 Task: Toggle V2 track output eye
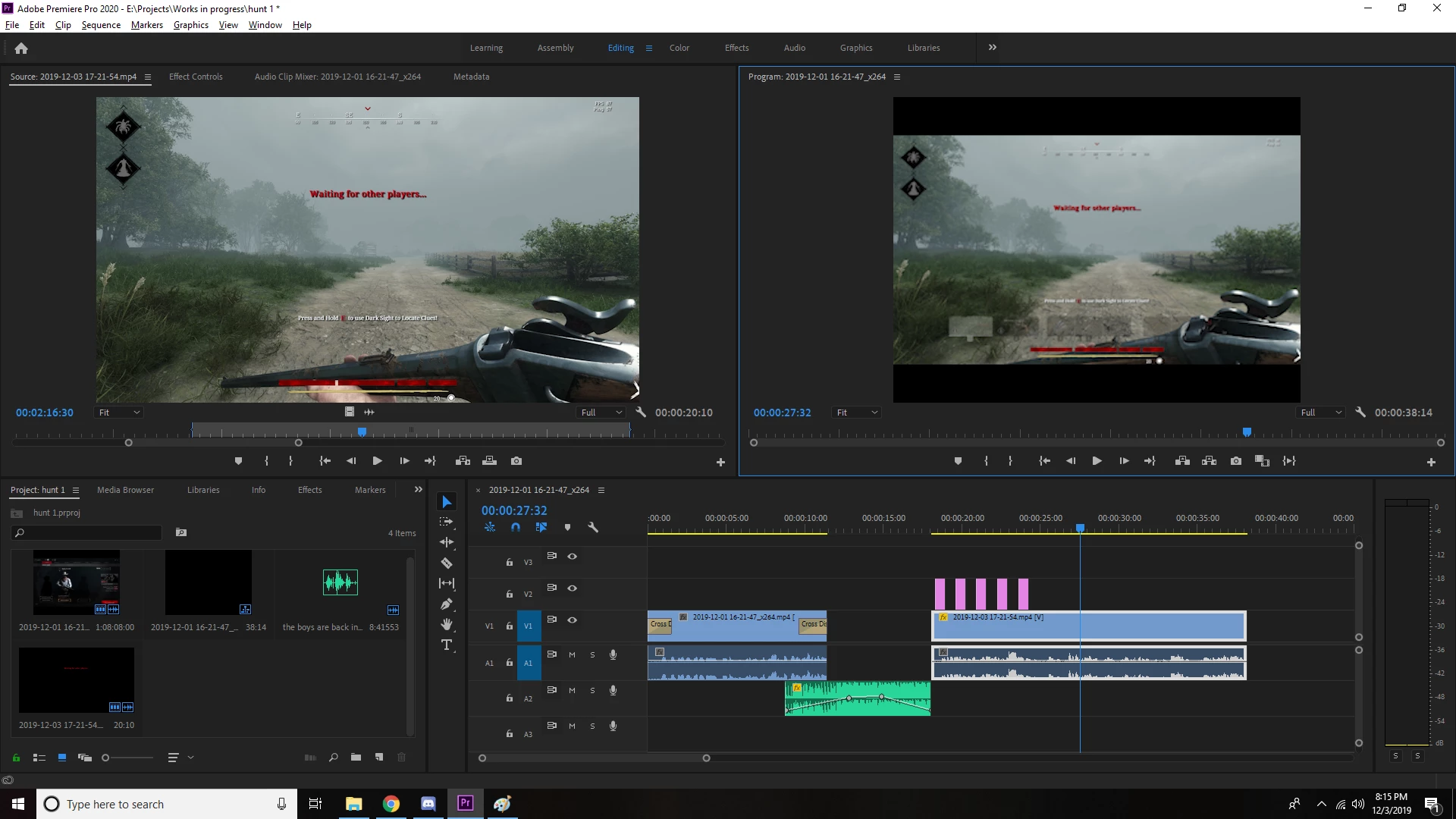pyautogui.click(x=573, y=588)
